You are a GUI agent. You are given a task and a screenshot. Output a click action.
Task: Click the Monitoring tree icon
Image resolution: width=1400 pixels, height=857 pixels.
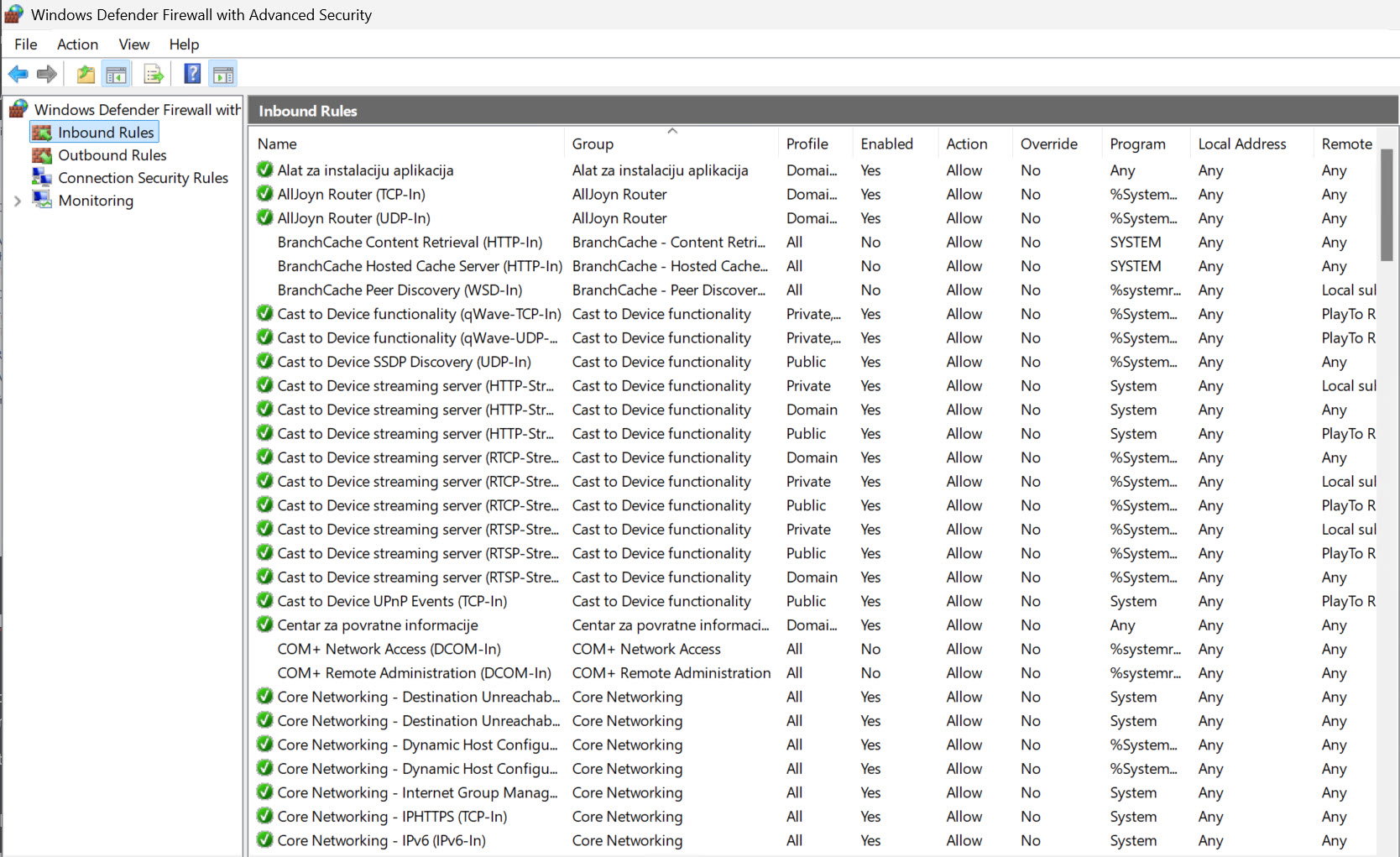42,200
